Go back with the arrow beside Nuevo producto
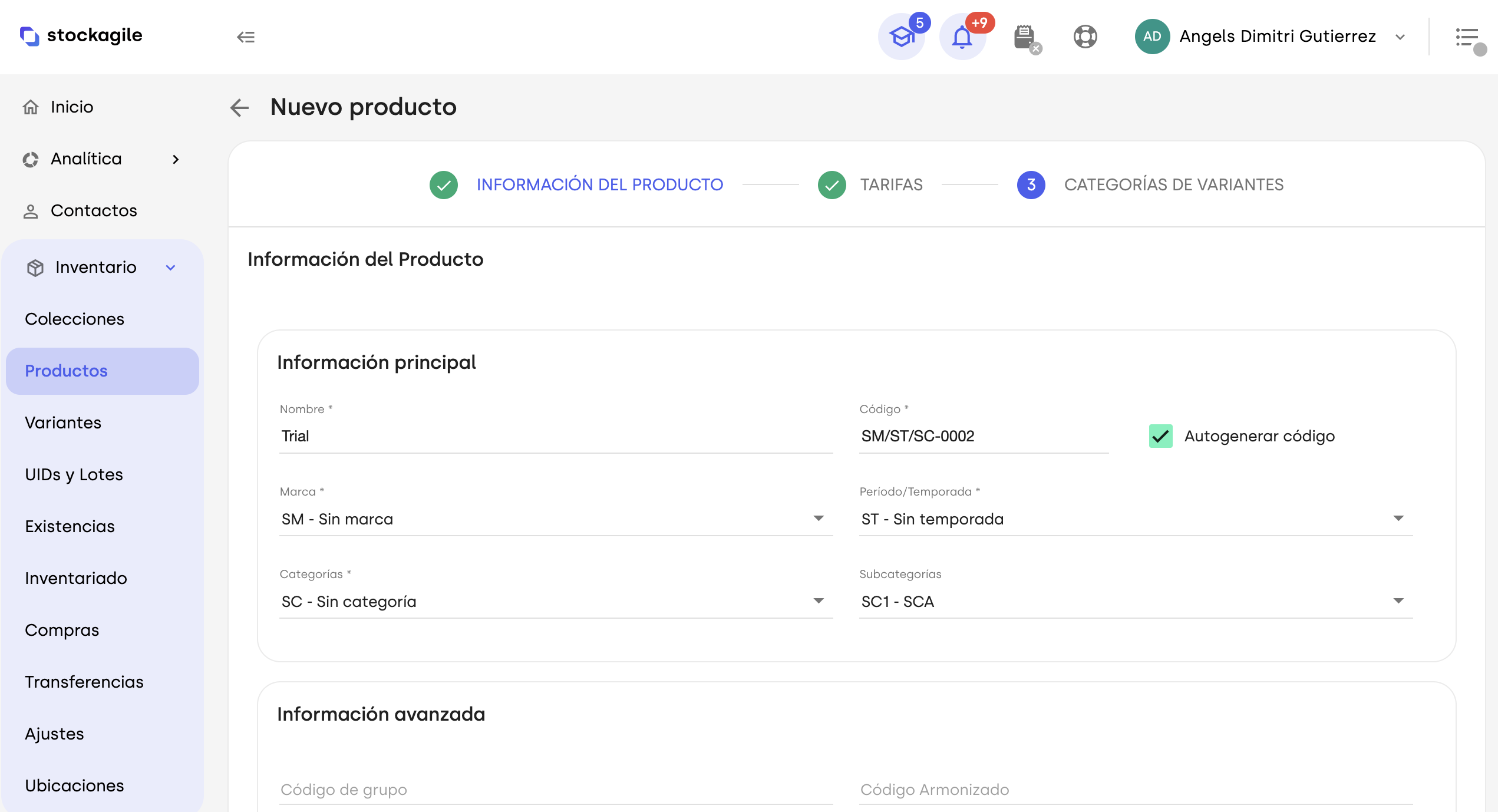The width and height of the screenshot is (1498, 812). (x=239, y=107)
